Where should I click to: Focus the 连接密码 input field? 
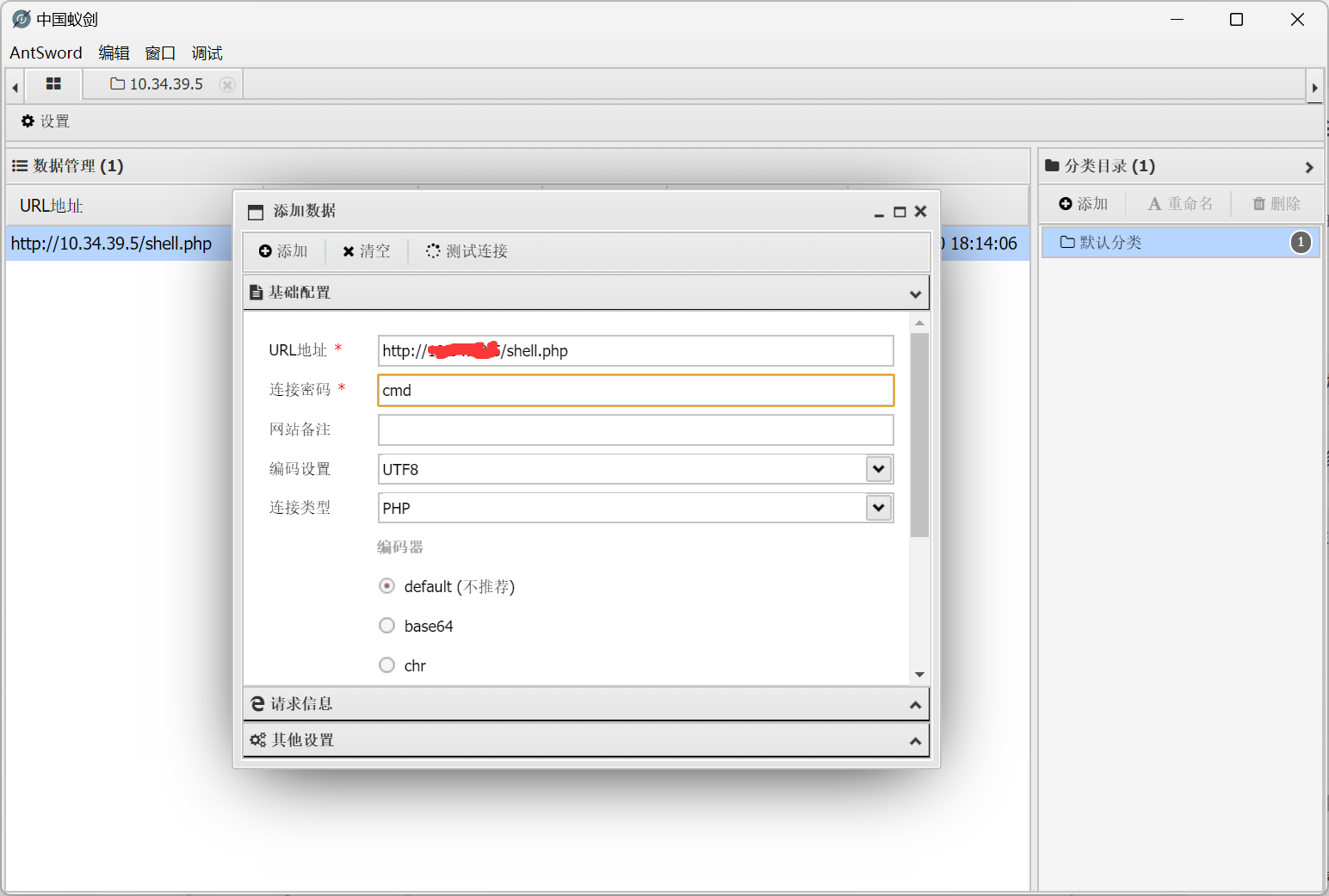636,390
